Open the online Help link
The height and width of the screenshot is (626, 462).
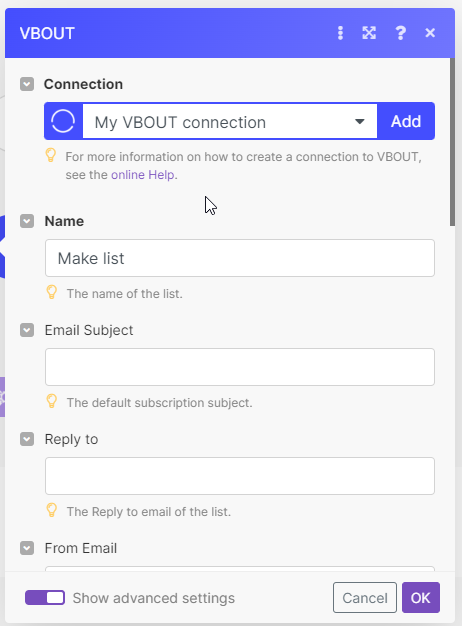143,175
